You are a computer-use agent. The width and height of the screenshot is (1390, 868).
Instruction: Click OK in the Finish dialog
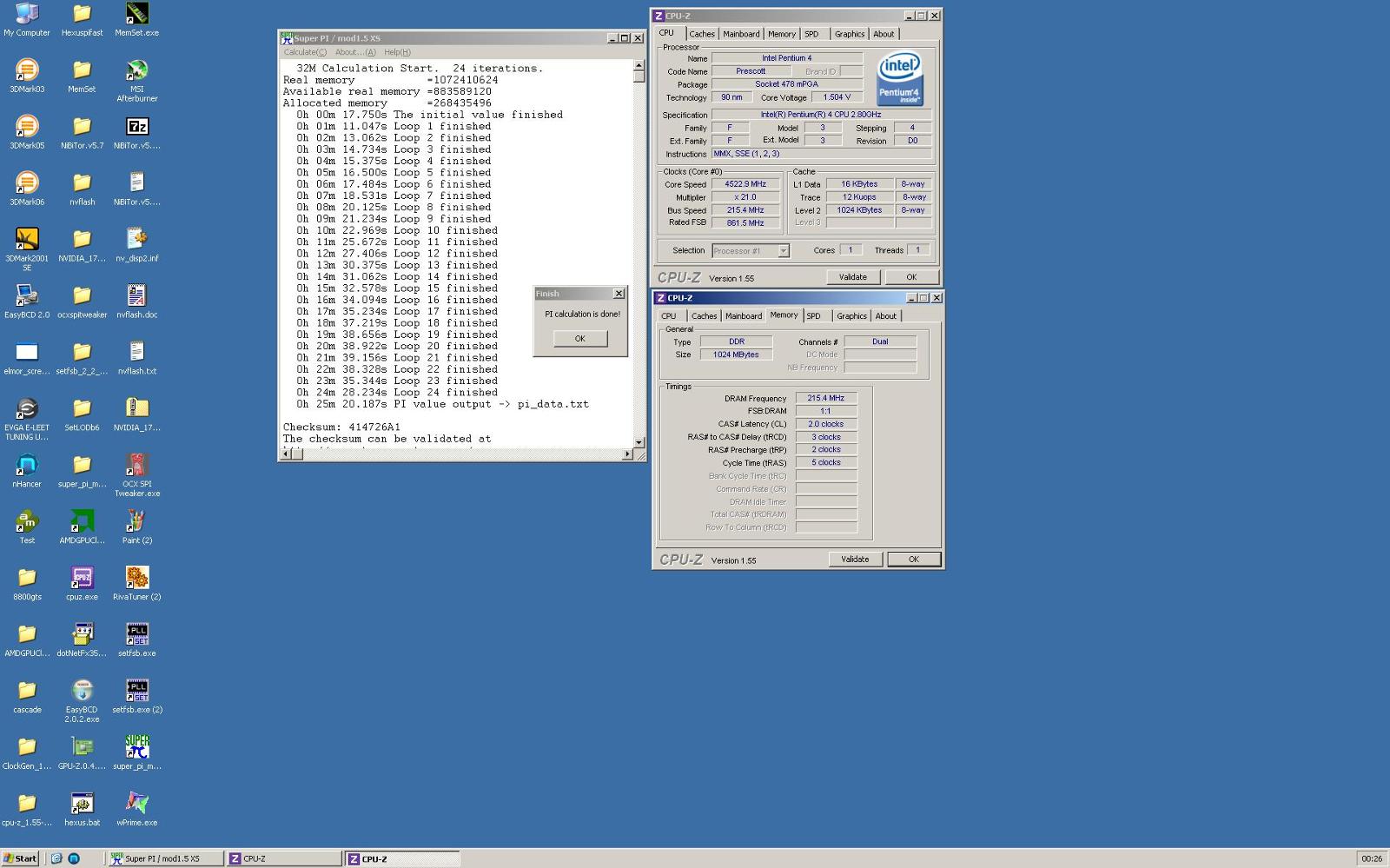580,339
